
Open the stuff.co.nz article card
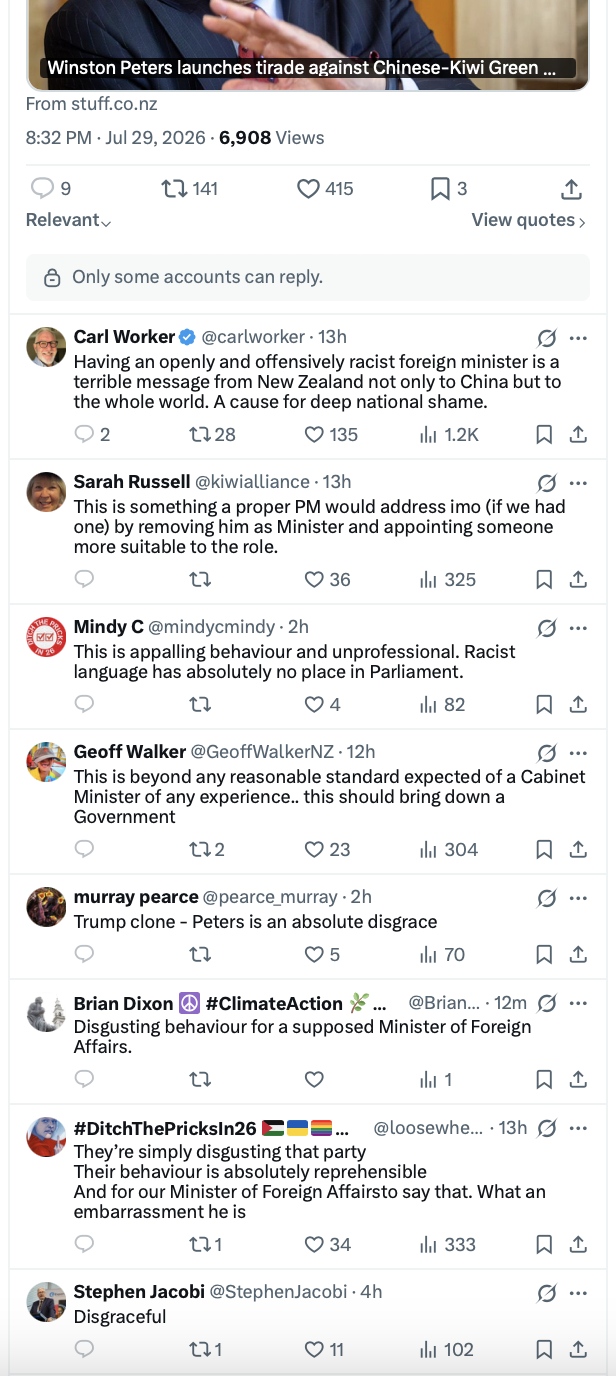point(308,46)
